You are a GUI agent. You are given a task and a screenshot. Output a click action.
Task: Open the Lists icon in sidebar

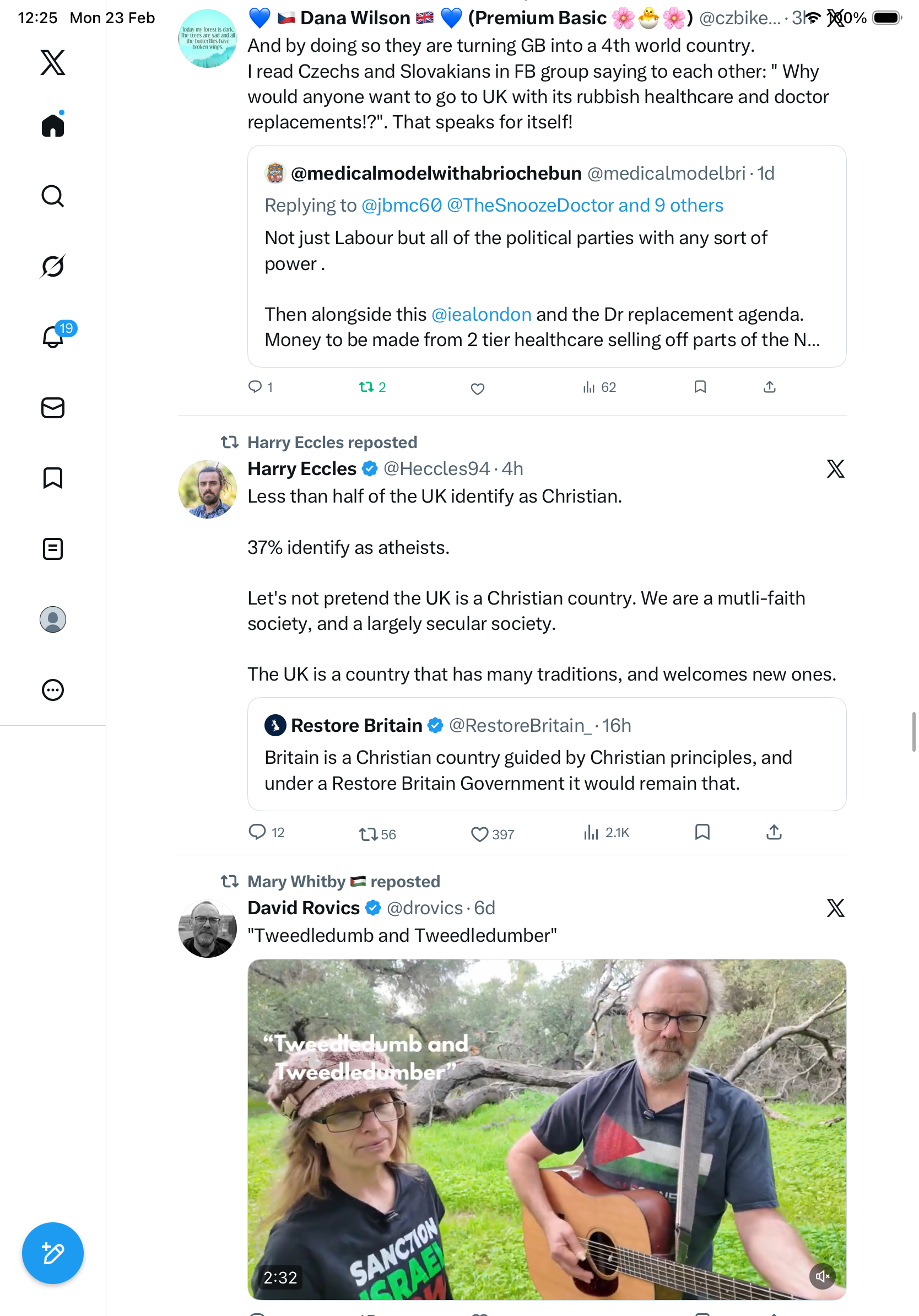coord(53,548)
